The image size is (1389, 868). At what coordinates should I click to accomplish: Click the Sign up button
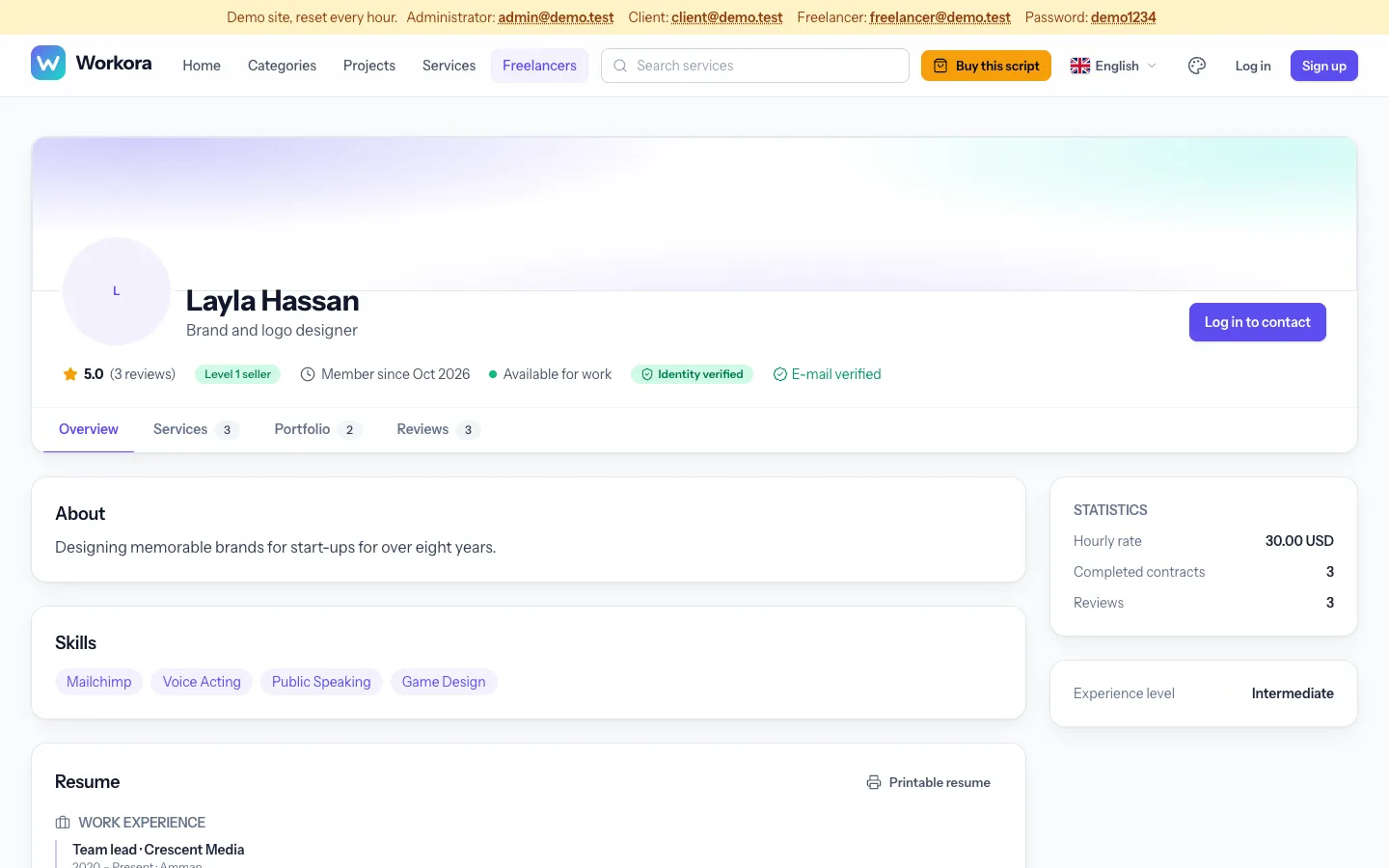click(x=1324, y=66)
